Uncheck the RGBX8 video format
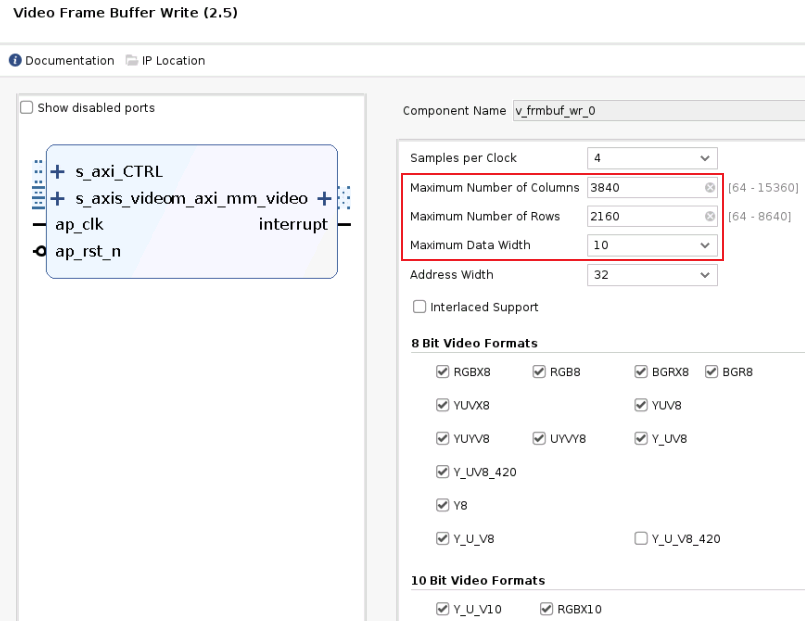This screenshot has width=805, height=621. tap(442, 372)
